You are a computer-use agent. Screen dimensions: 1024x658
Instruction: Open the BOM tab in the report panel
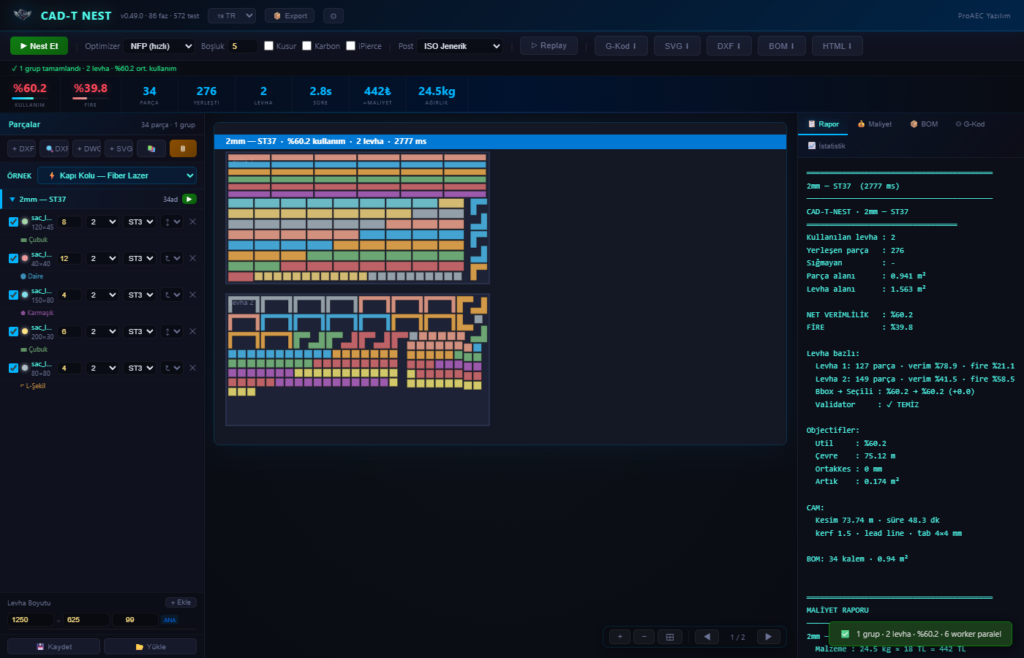pos(923,124)
